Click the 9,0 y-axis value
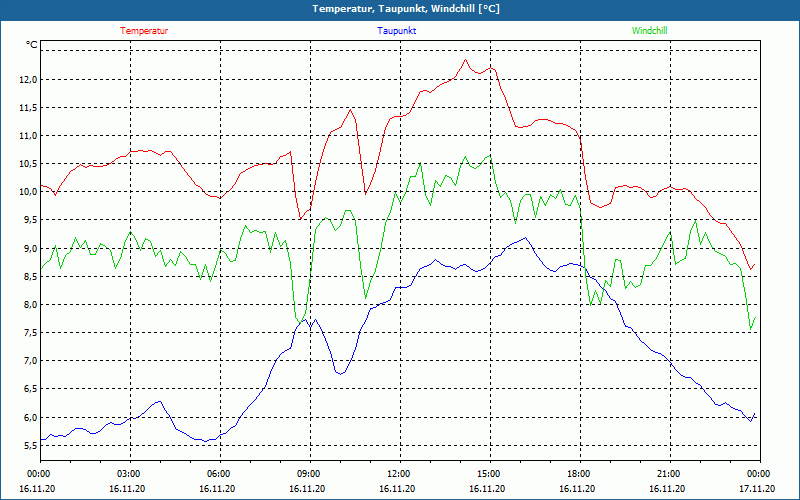Viewport: 800px width, 500px height. coord(30,248)
